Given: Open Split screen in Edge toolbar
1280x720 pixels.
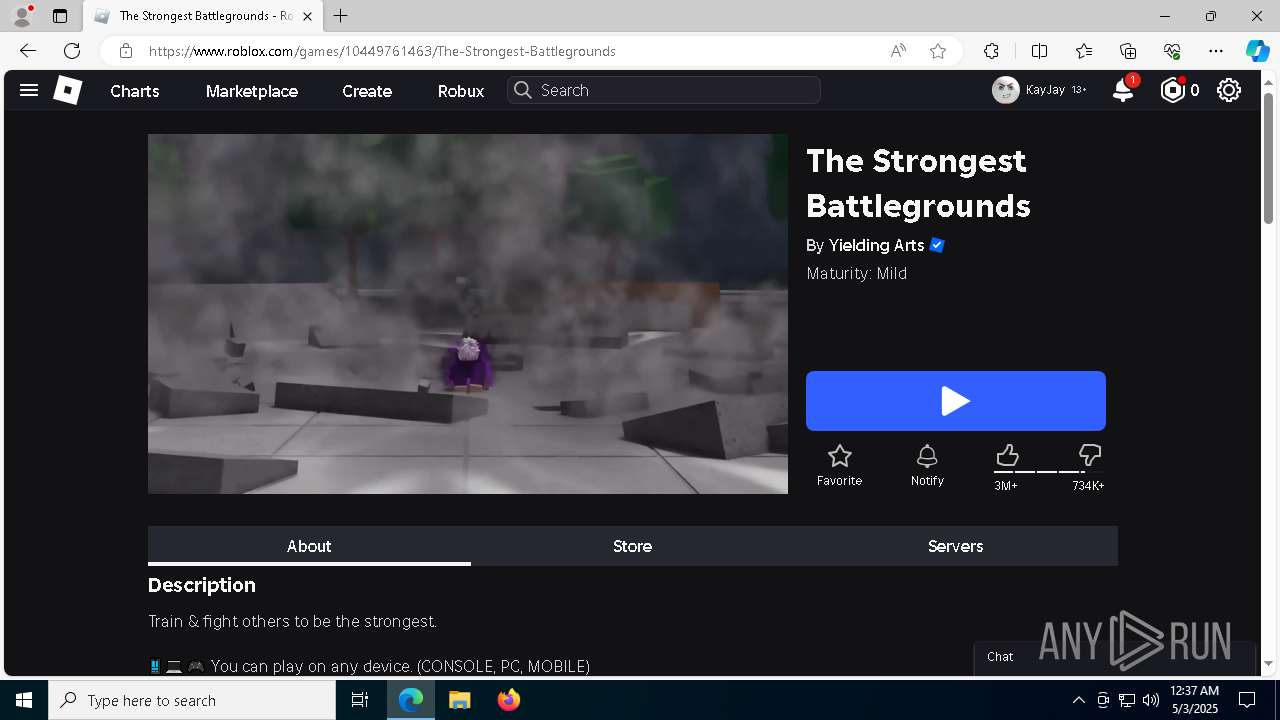Looking at the screenshot, I should [x=1039, y=51].
